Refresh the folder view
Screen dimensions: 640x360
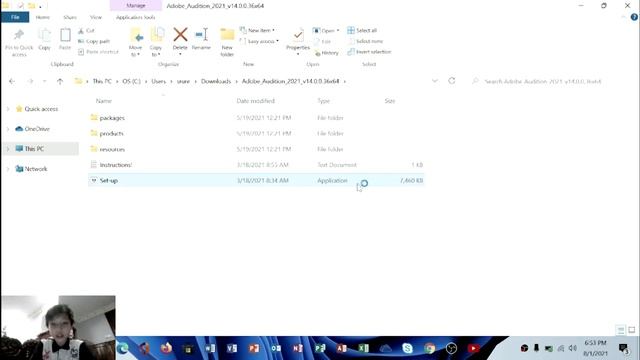452,81
